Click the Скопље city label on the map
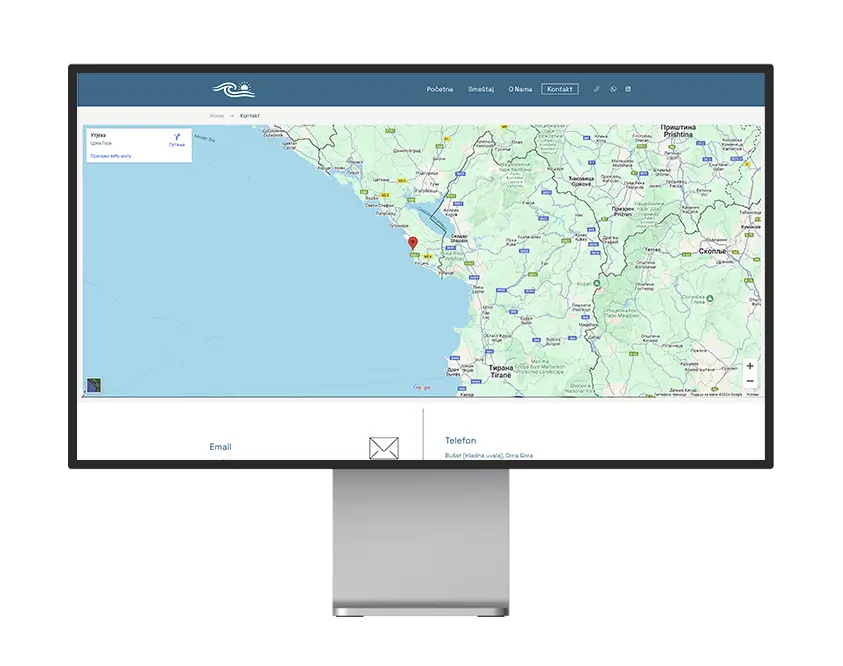The width and height of the screenshot is (843, 666). pos(712,251)
